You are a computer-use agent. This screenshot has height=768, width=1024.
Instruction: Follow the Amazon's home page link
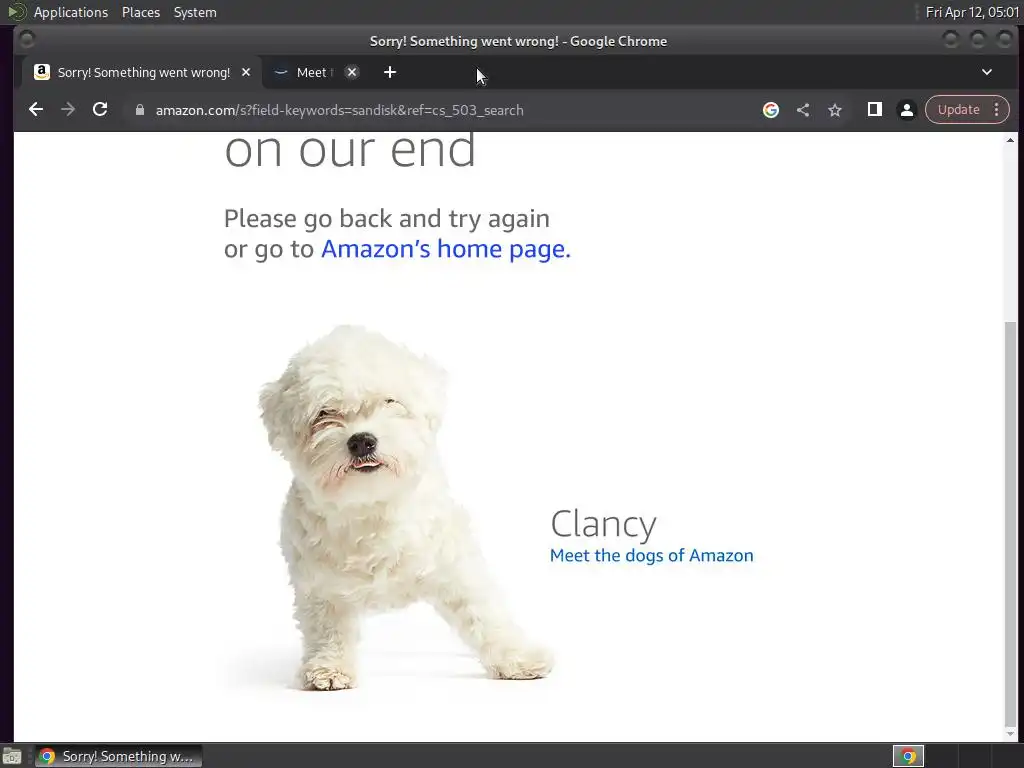click(x=445, y=249)
